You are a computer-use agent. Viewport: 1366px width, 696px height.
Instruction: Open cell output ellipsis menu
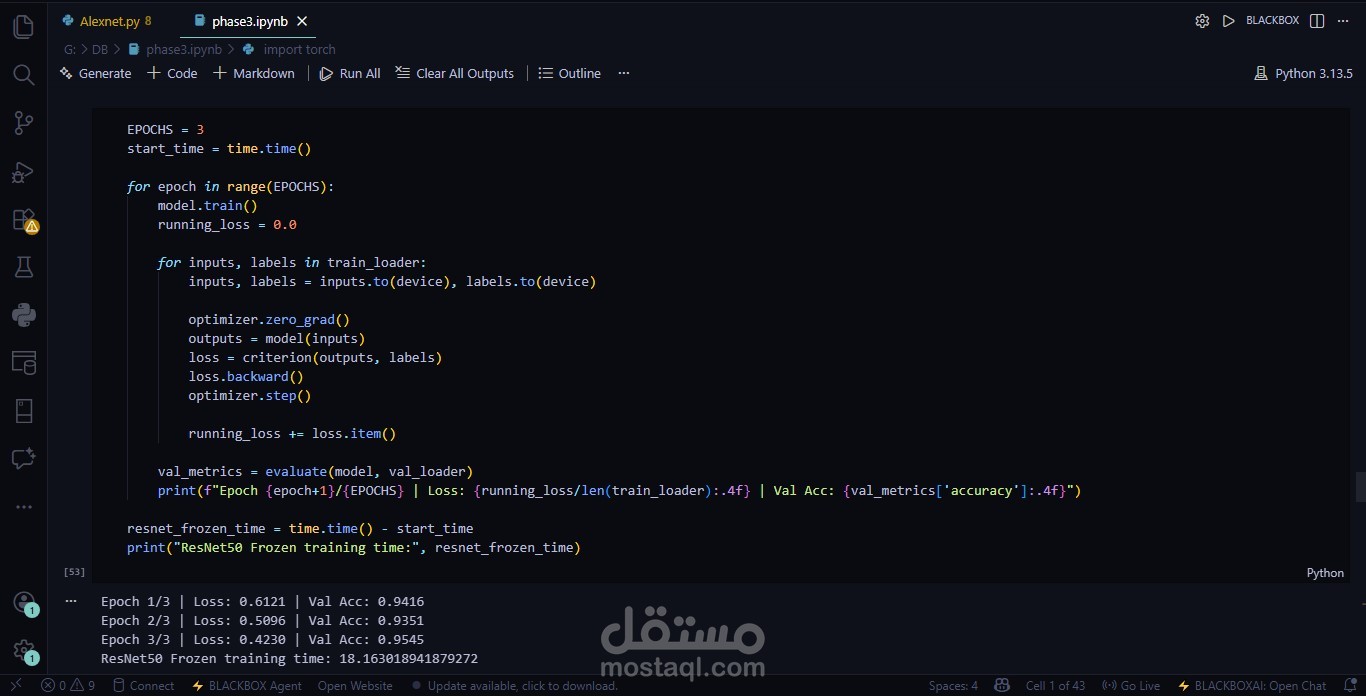[x=71, y=601]
